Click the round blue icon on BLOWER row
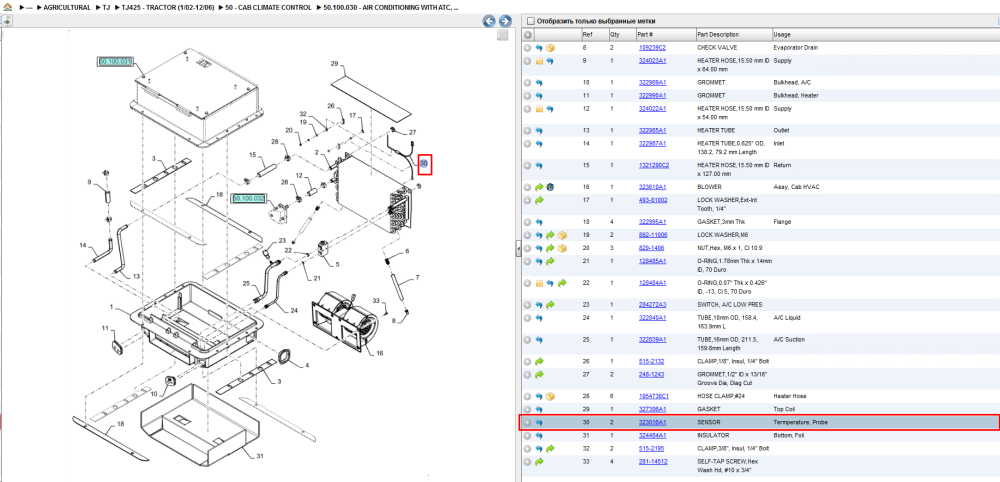Image resolution: width=1000 pixels, height=482 pixels. point(550,187)
